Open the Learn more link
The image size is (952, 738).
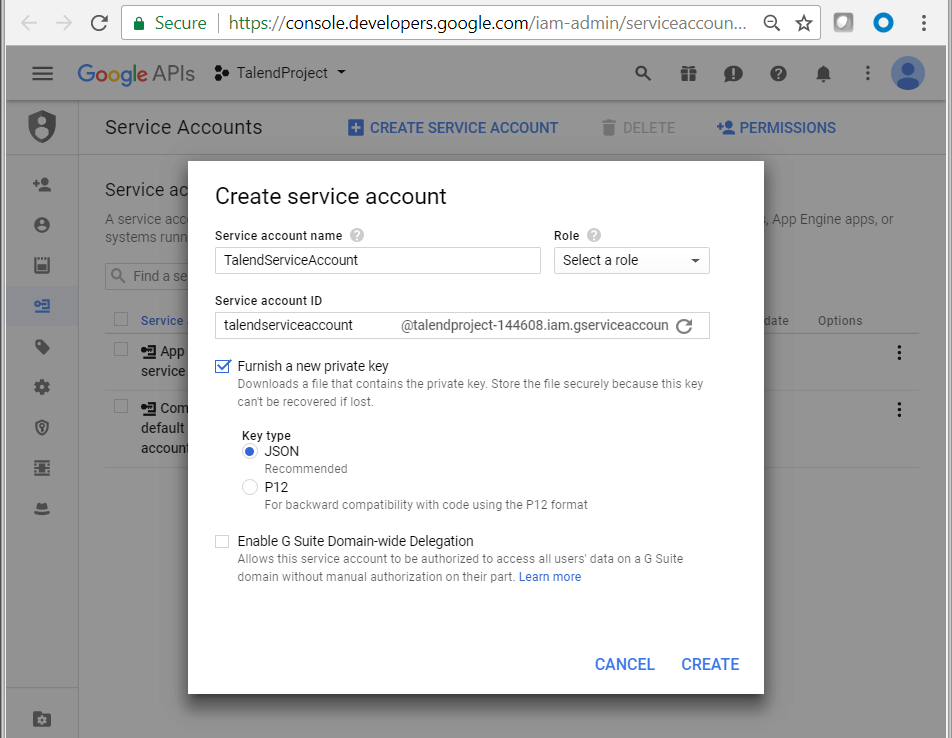(x=549, y=577)
